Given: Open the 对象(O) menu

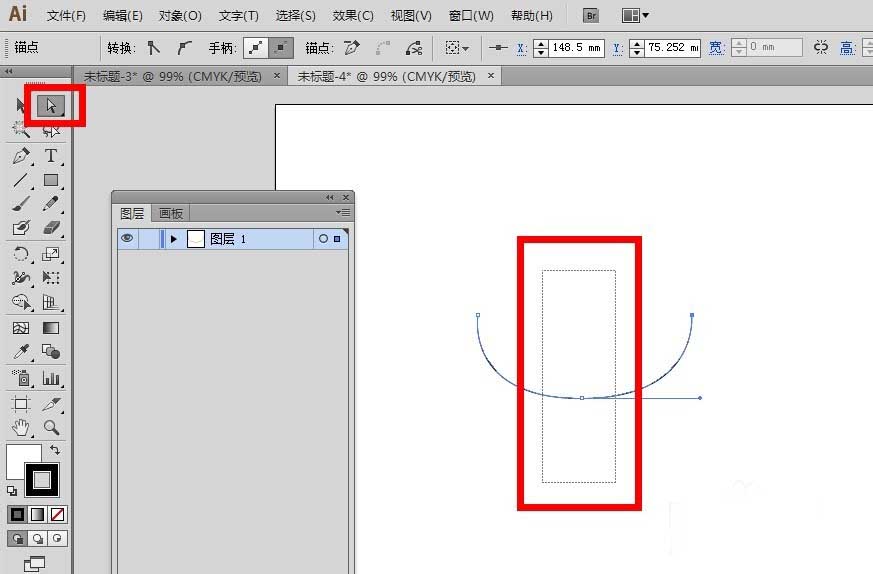Looking at the screenshot, I should click(180, 16).
